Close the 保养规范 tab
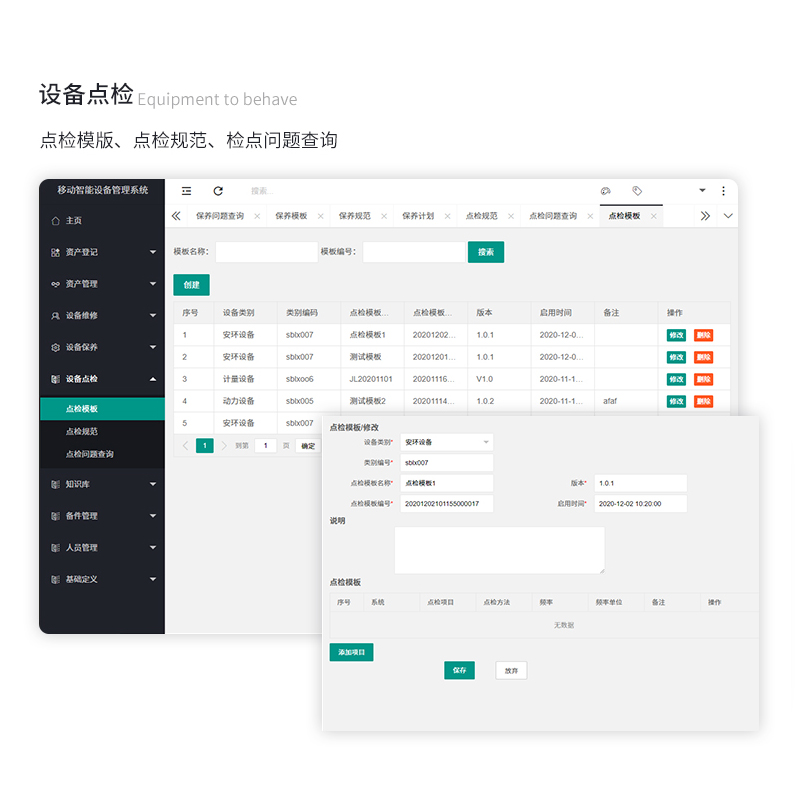The width and height of the screenshot is (800, 800). 384,216
